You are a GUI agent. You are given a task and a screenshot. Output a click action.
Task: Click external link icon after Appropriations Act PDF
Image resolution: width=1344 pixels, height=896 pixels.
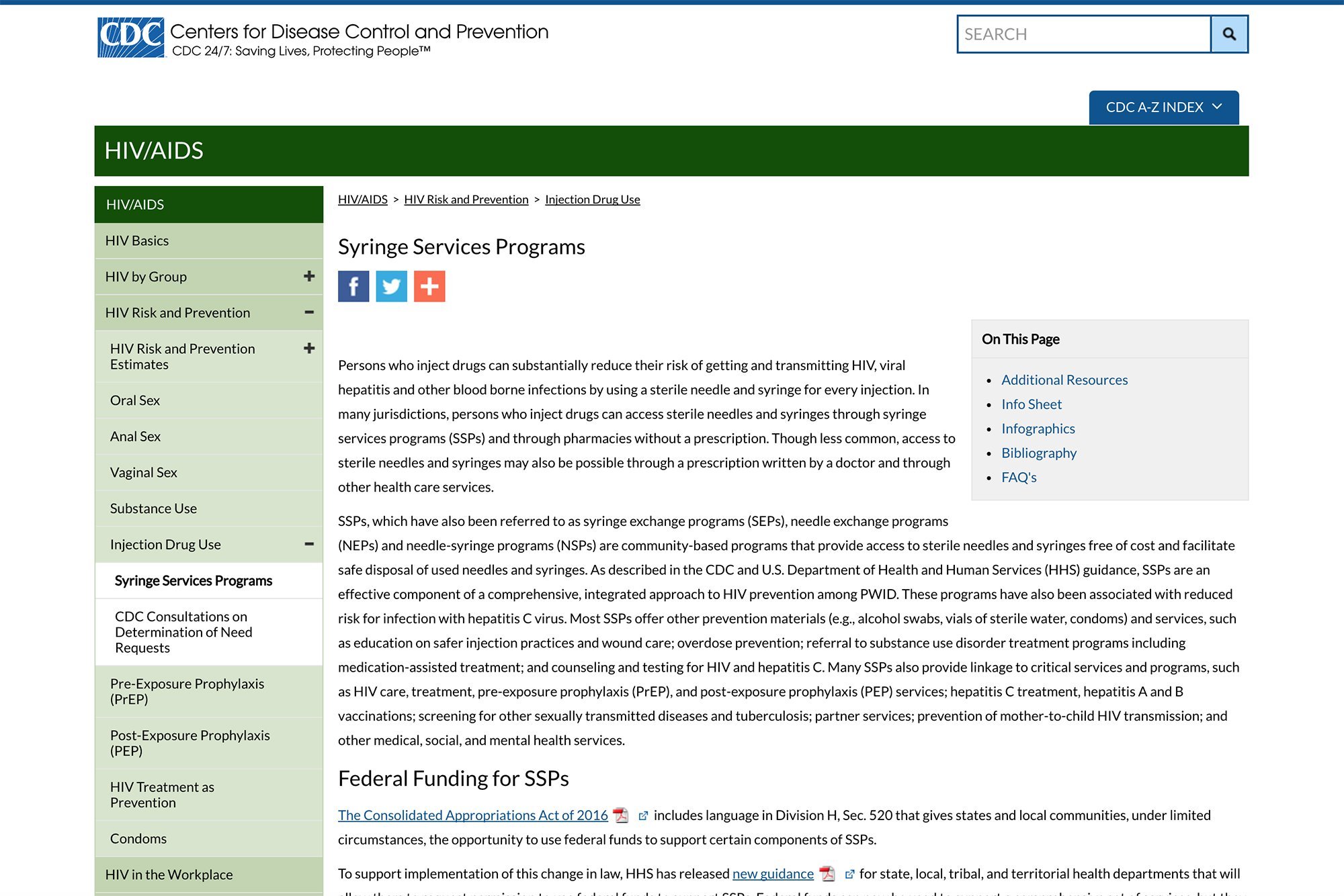click(643, 815)
